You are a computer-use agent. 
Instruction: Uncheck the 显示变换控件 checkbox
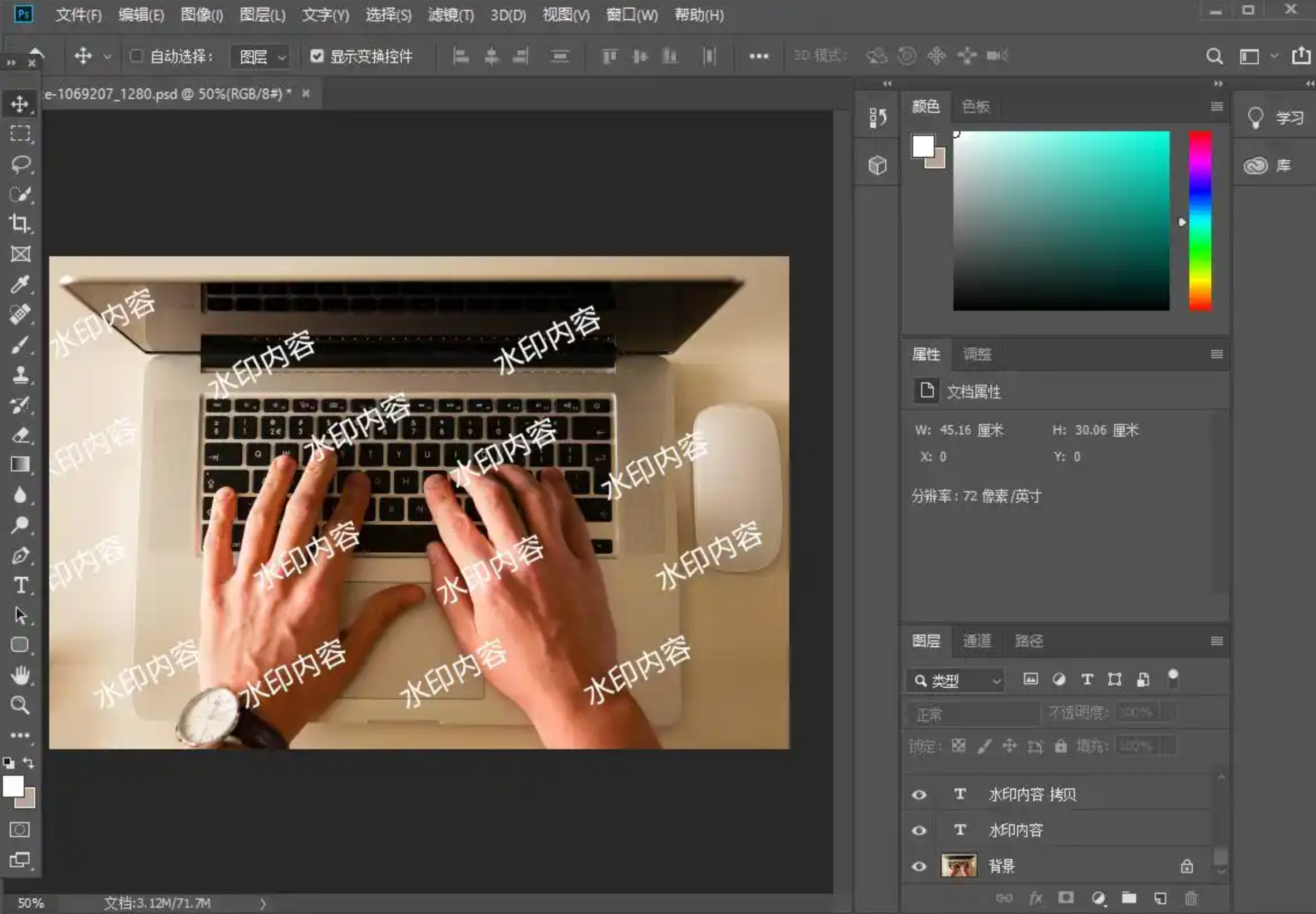click(x=316, y=56)
